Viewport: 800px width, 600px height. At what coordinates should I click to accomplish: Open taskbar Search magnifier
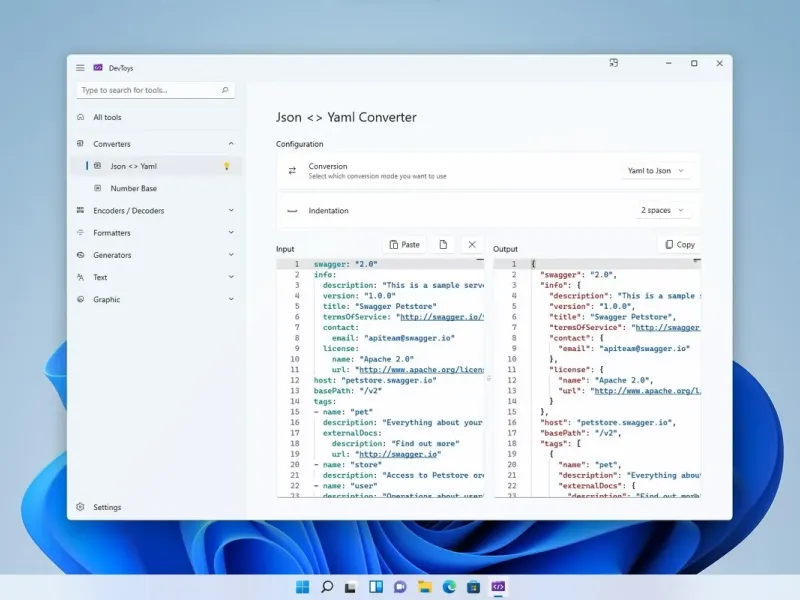click(x=327, y=587)
